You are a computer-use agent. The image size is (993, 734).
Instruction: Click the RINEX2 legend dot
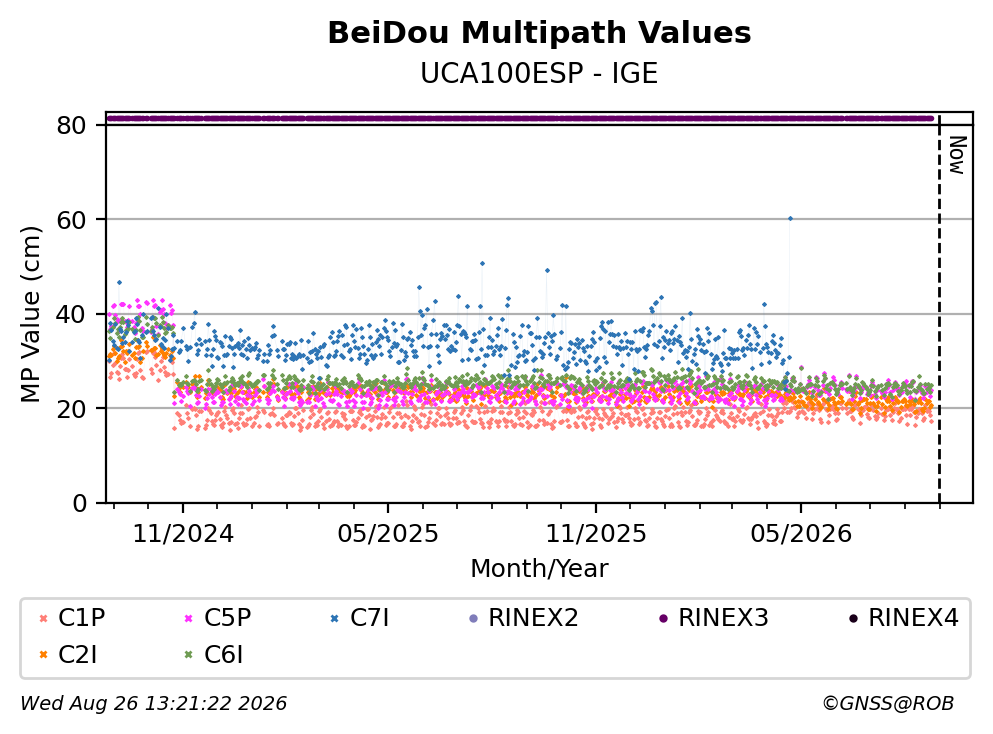tap(473, 618)
